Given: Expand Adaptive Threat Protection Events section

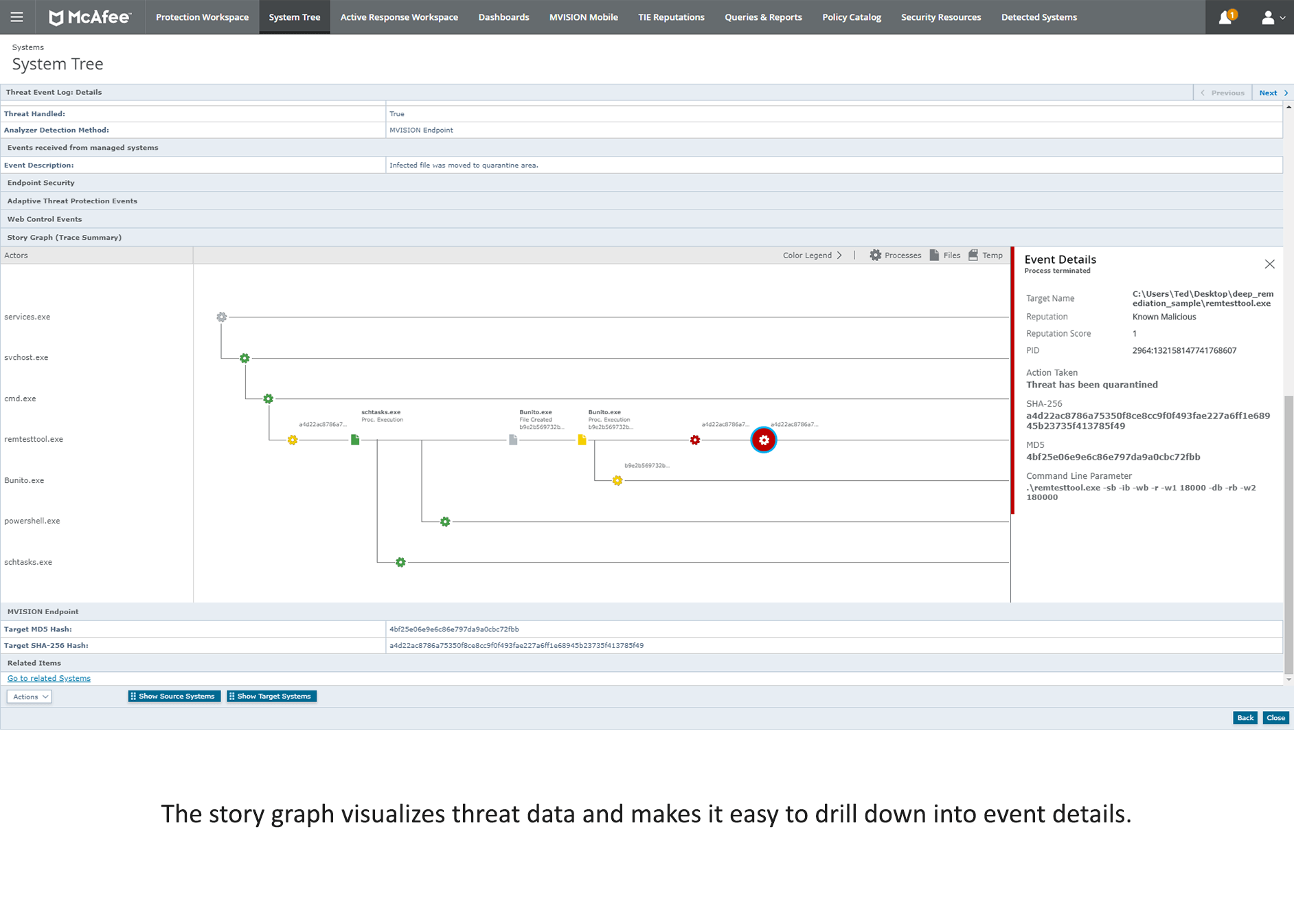Looking at the screenshot, I should [x=642, y=201].
